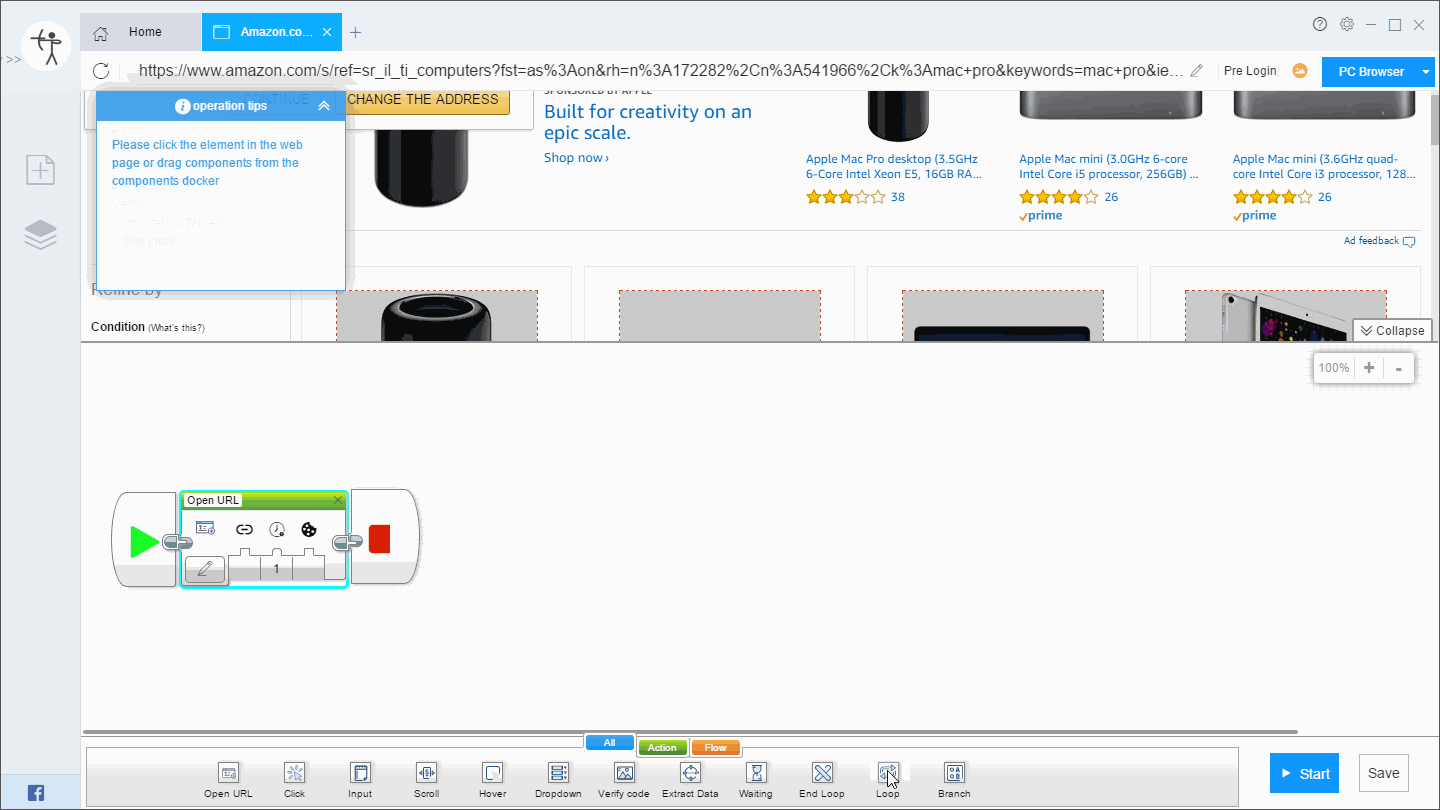Zoom in workflow canvas with plus
This screenshot has height=810, width=1440.
[x=1369, y=368]
